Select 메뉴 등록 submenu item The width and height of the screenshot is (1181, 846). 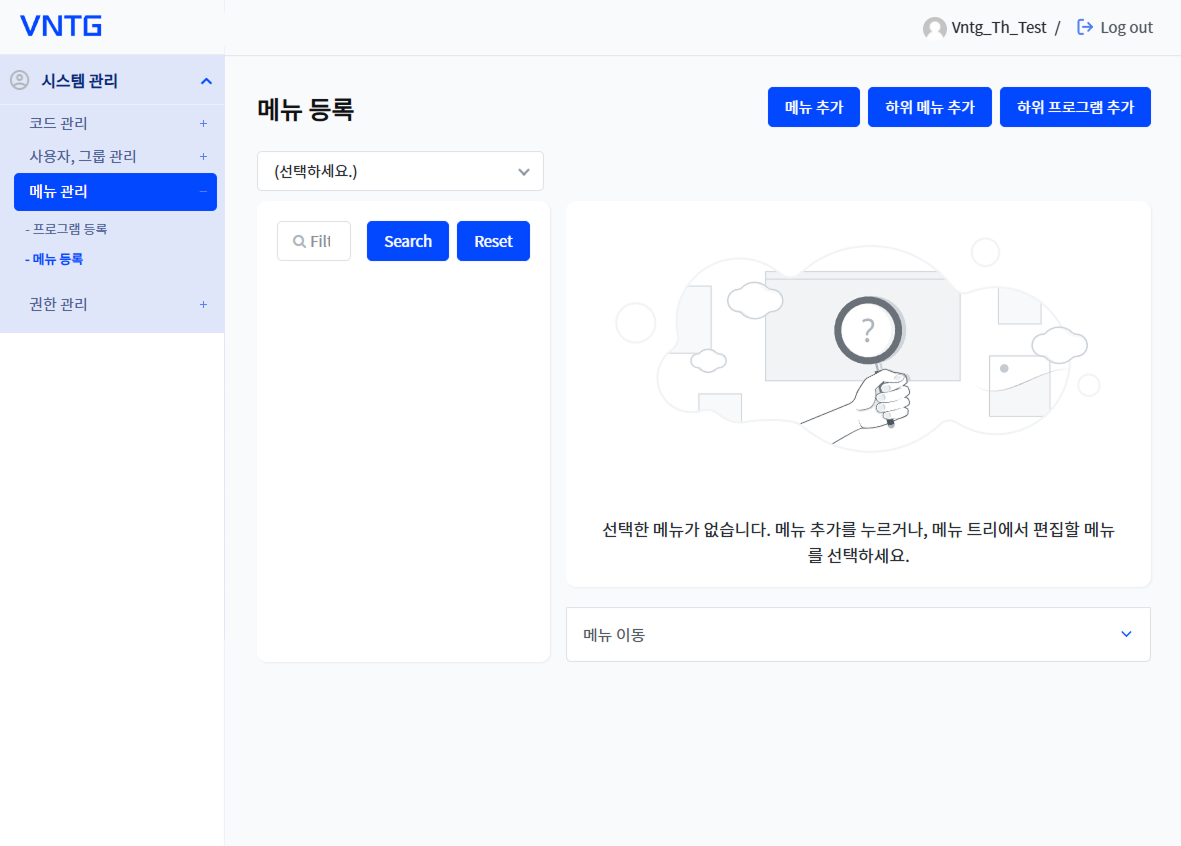tap(57, 259)
